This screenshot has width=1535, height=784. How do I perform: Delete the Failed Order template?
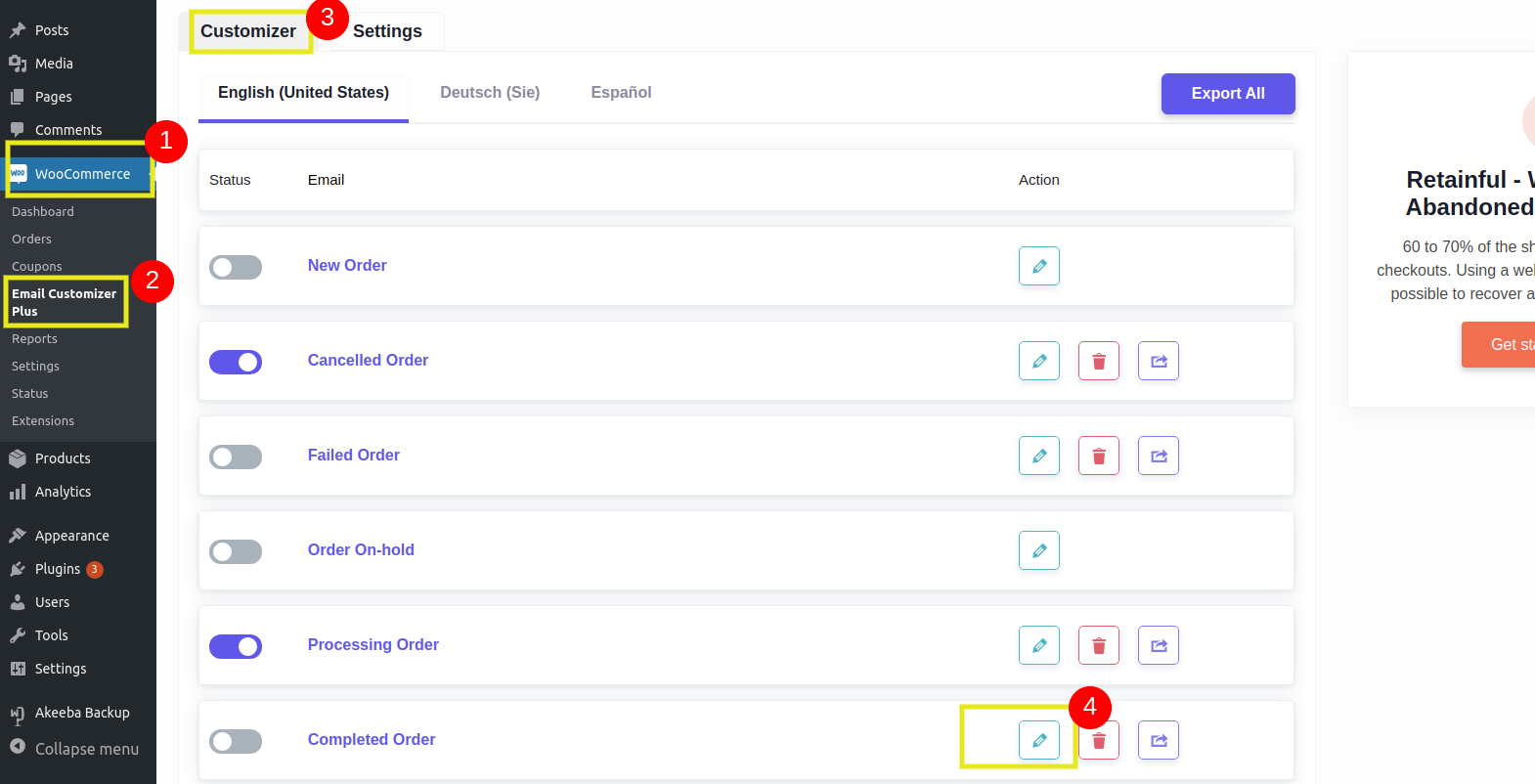point(1099,456)
